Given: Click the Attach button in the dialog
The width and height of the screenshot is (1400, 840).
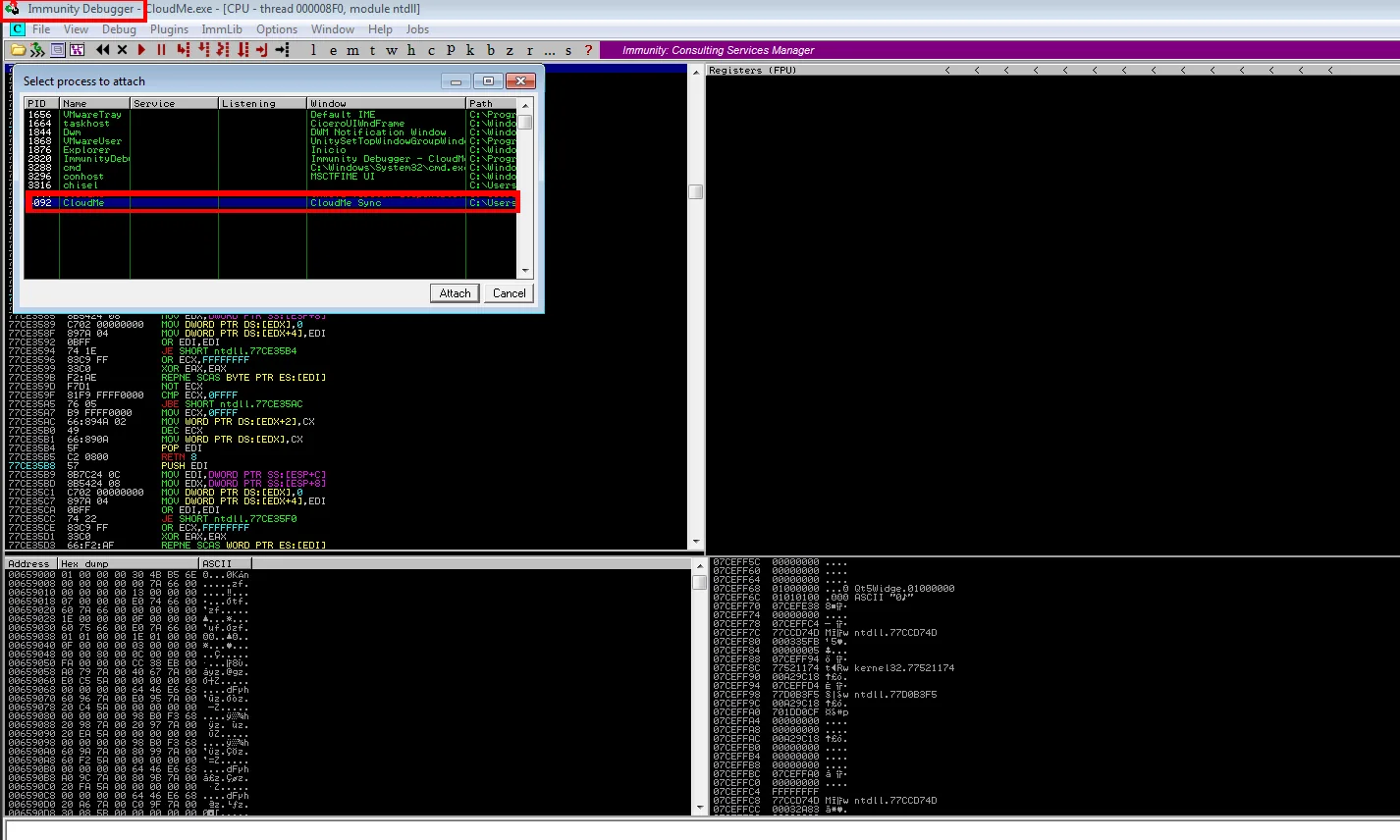Looking at the screenshot, I should point(455,292).
